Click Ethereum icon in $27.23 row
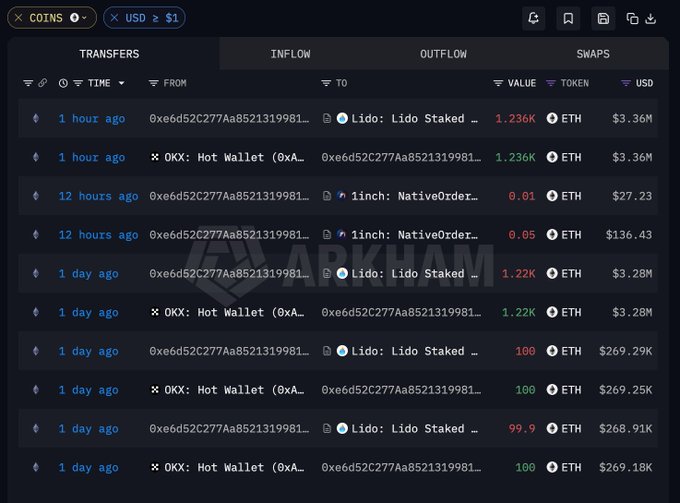The image size is (680, 503). [36, 196]
